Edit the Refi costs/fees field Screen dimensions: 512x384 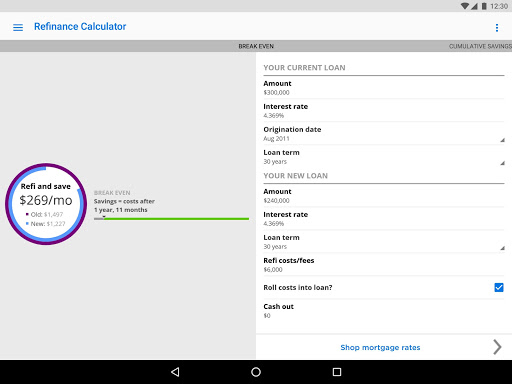coord(384,265)
